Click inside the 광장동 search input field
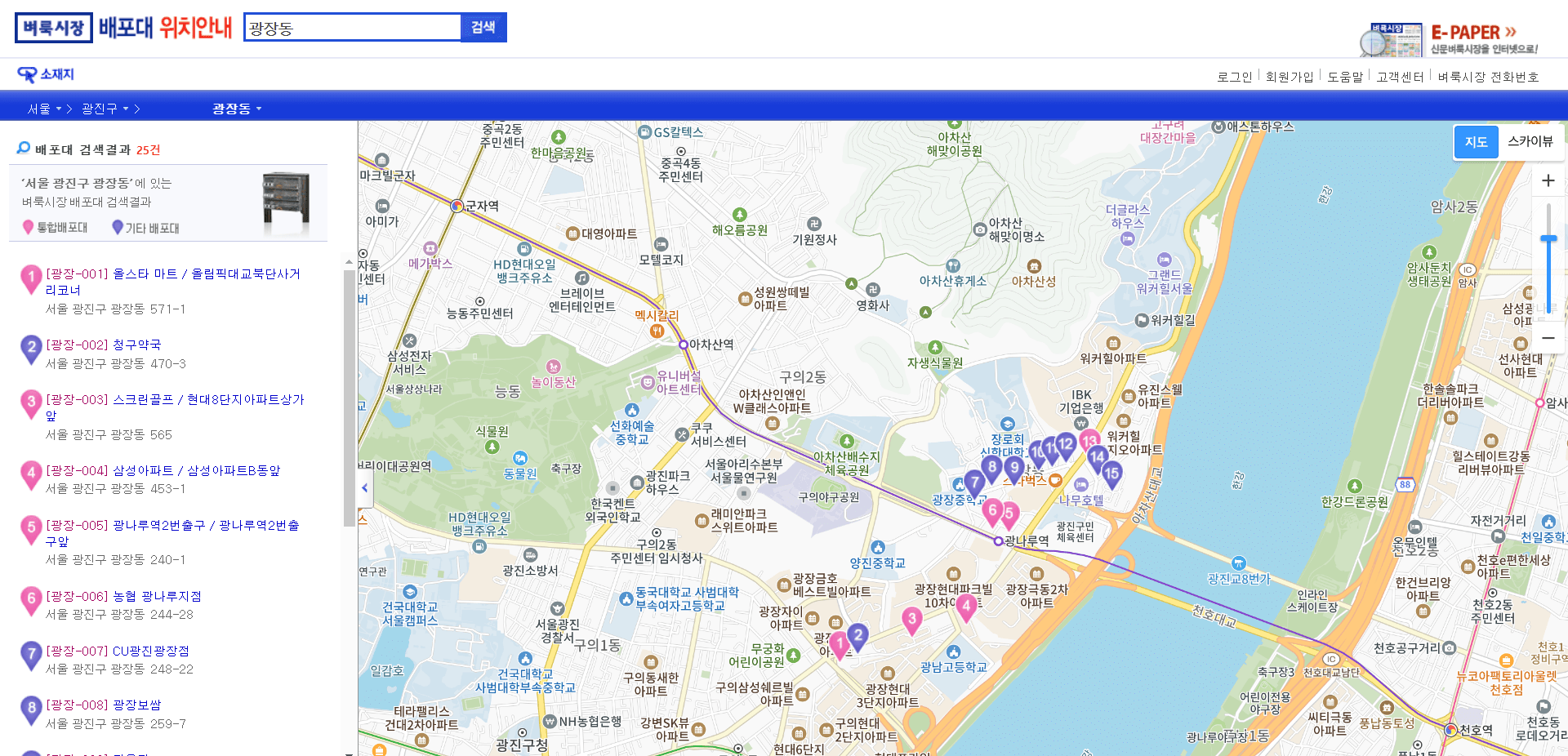The image size is (1568, 756). [x=351, y=26]
